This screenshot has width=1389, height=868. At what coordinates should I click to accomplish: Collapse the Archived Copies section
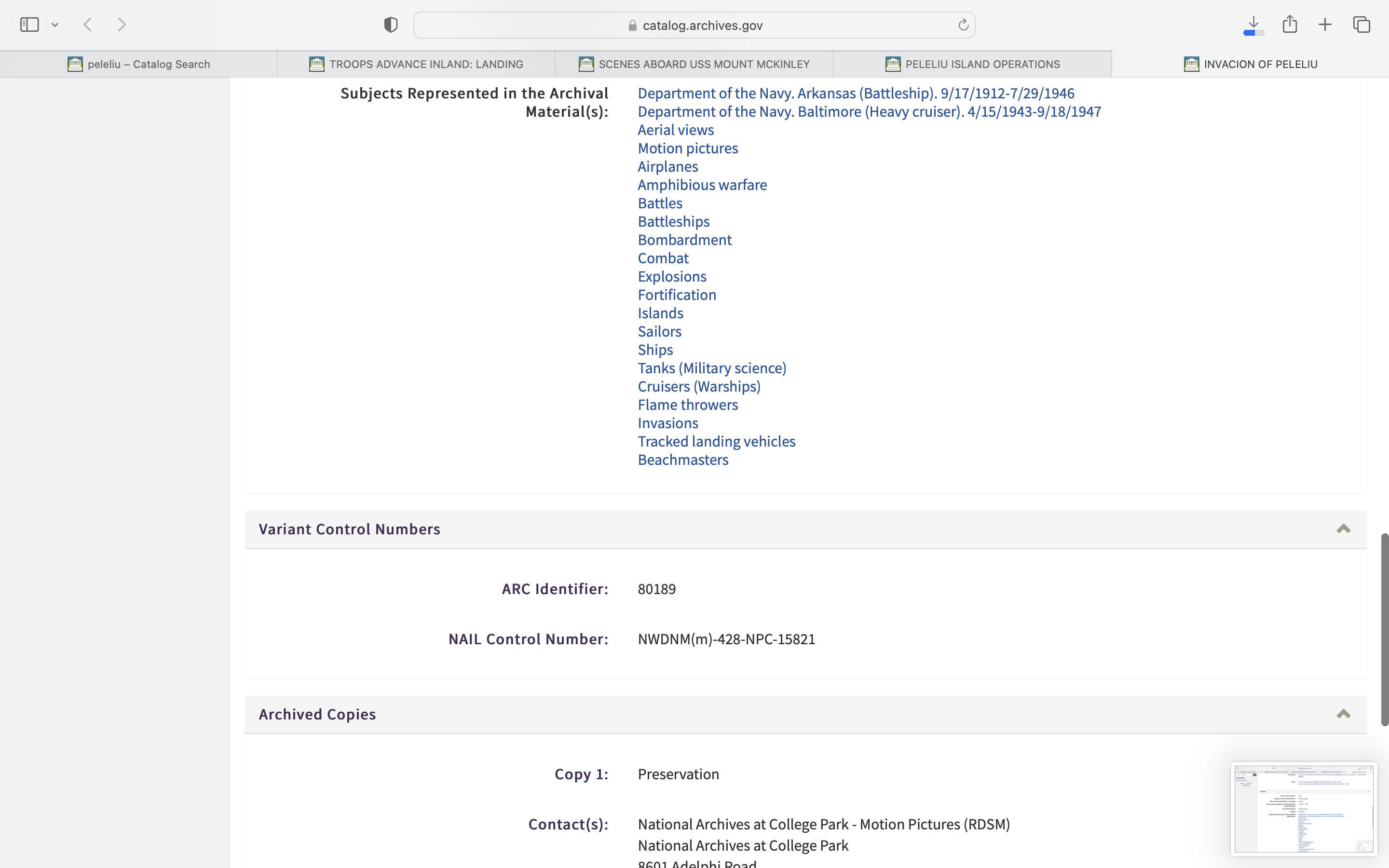click(x=1343, y=714)
